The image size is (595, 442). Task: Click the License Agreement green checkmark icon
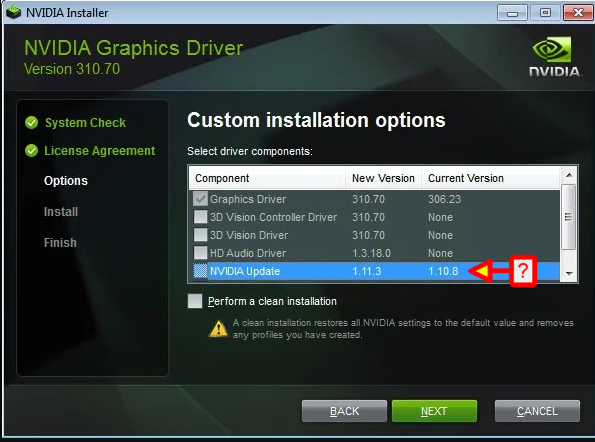pyautogui.click(x=31, y=151)
